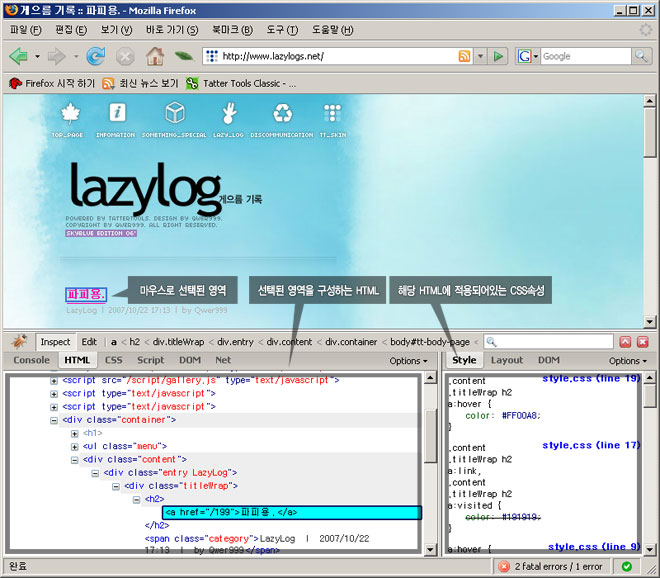
Task: Click the green Go arrow button
Action: 498,56
